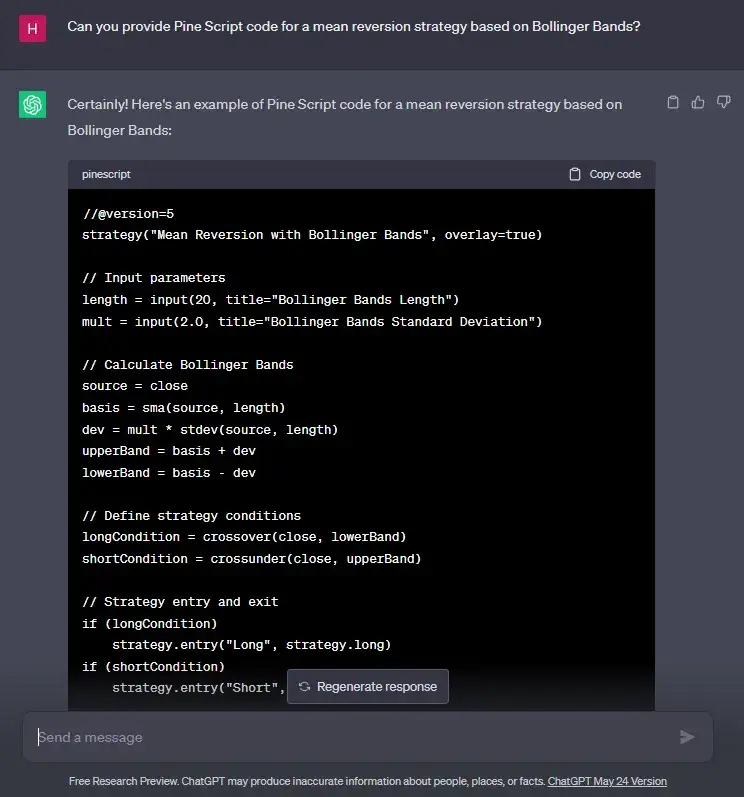Give the response a thumbs up

click(x=698, y=102)
